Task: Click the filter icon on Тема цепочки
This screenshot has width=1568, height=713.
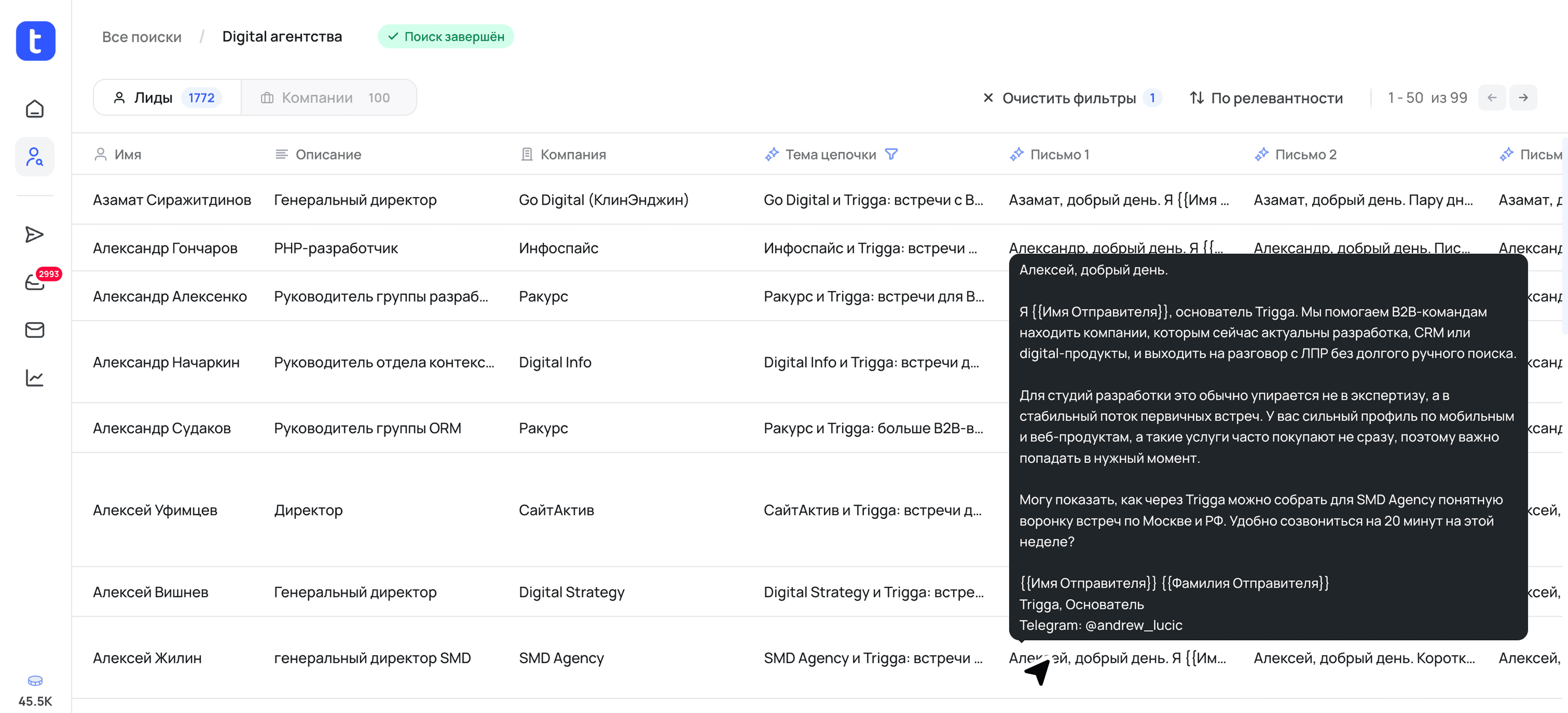Action: coord(891,155)
